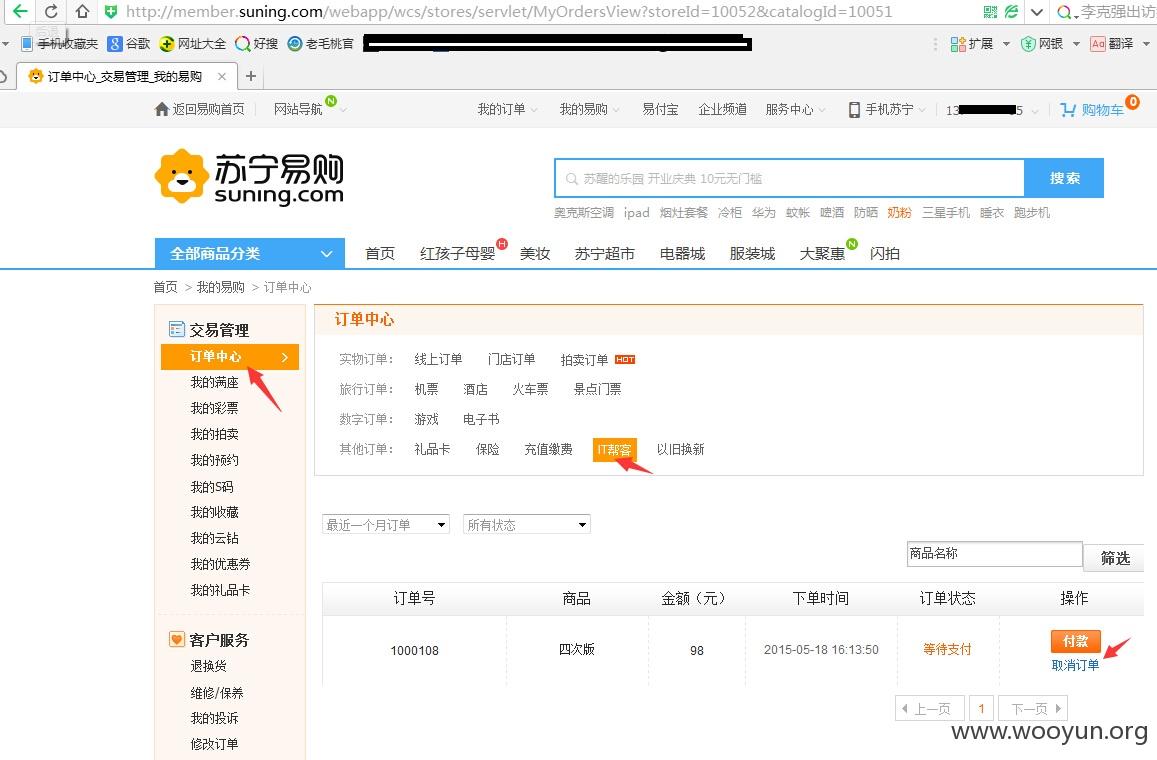The image size is (1157, 760).
Task: Open 退换货 under 客户服务
Action: [x=208, y=666]
